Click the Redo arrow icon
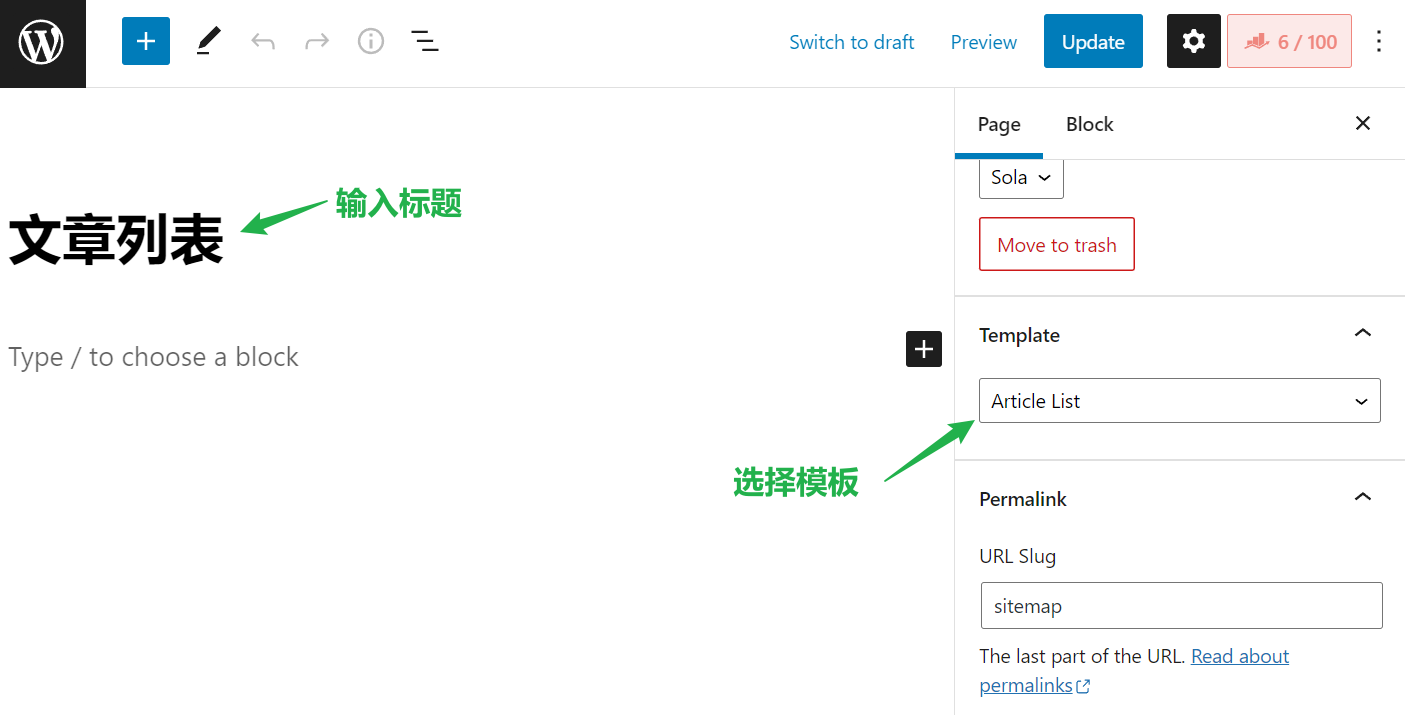 [x=317, y=41]
